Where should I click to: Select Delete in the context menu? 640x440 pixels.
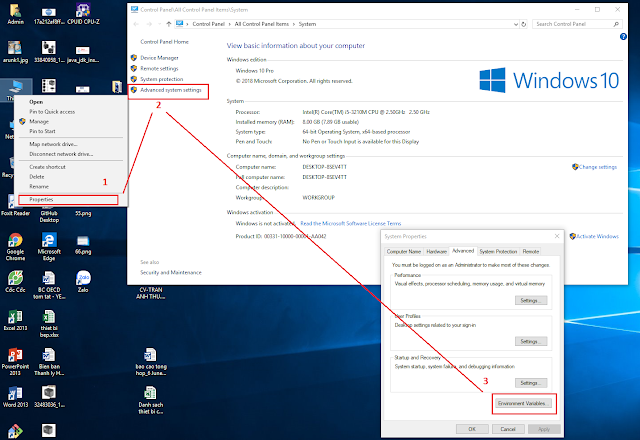point(71,177)
